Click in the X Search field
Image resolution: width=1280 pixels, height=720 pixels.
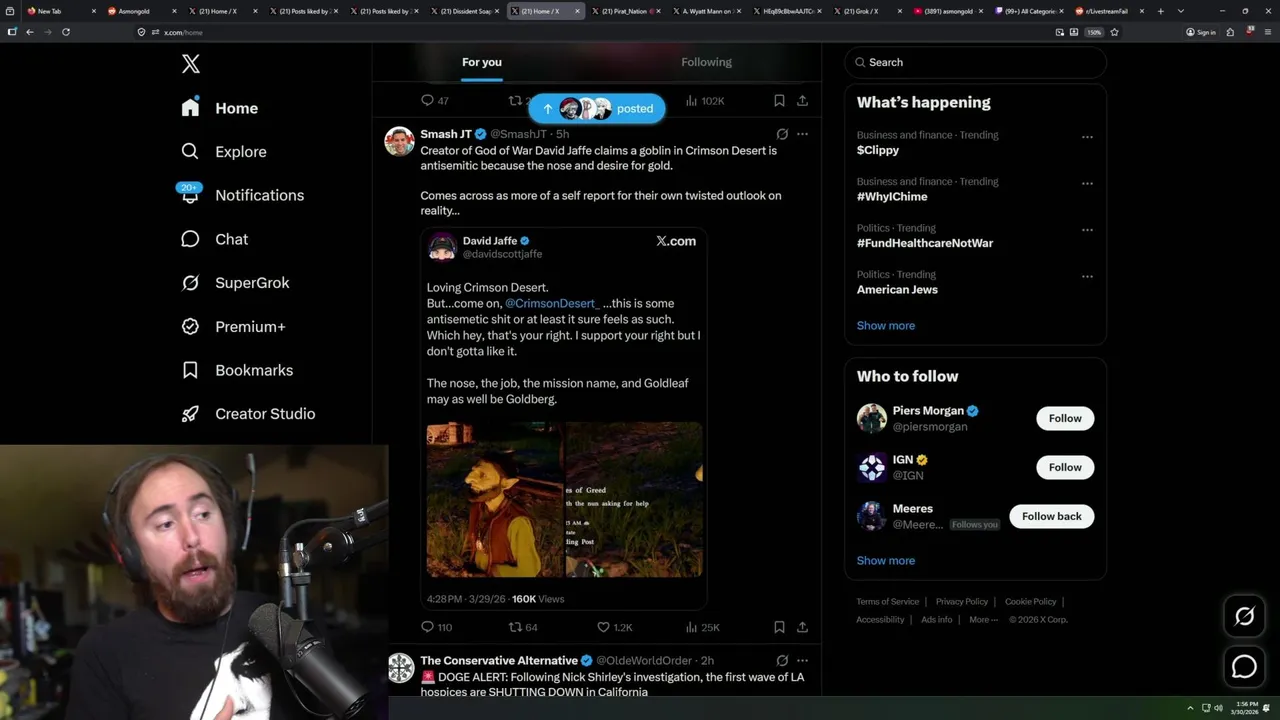(x=975, y=62)
